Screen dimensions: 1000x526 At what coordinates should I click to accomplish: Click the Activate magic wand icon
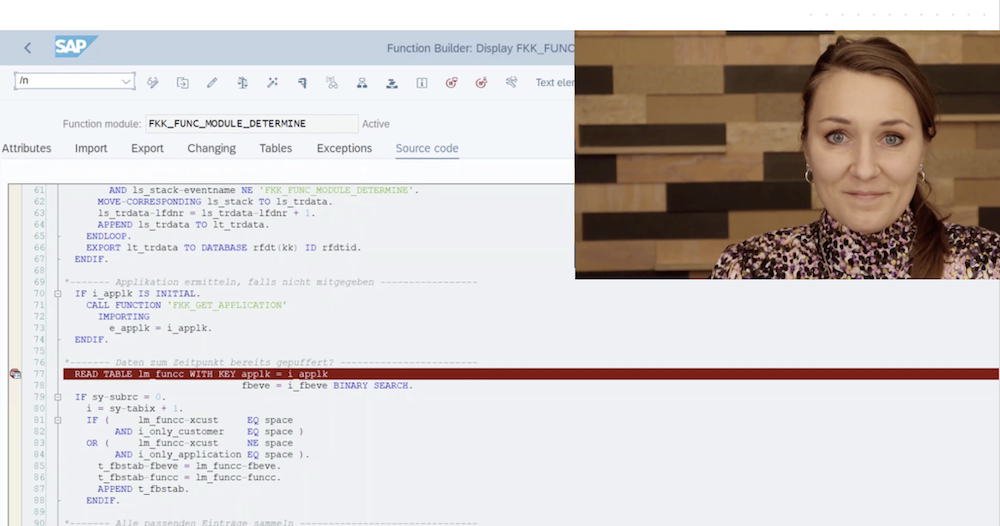272,83
